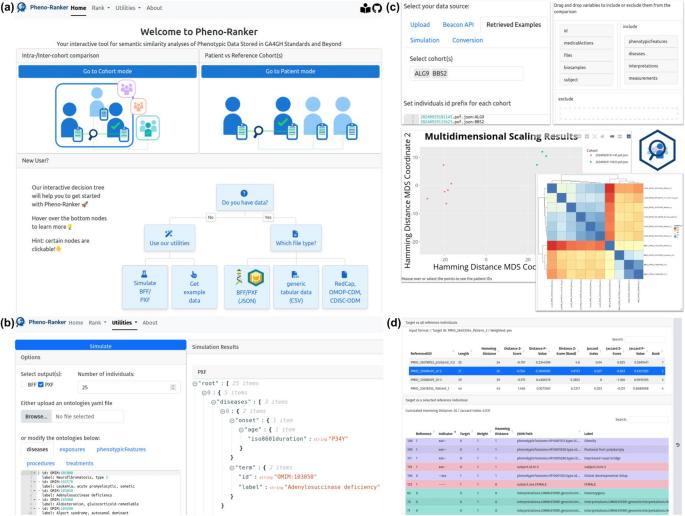Image resolution: width=685 pixels, height=516 pixels.
Task: Click the vertical scrollbar in panel (d)
Action: coord(678,416)
